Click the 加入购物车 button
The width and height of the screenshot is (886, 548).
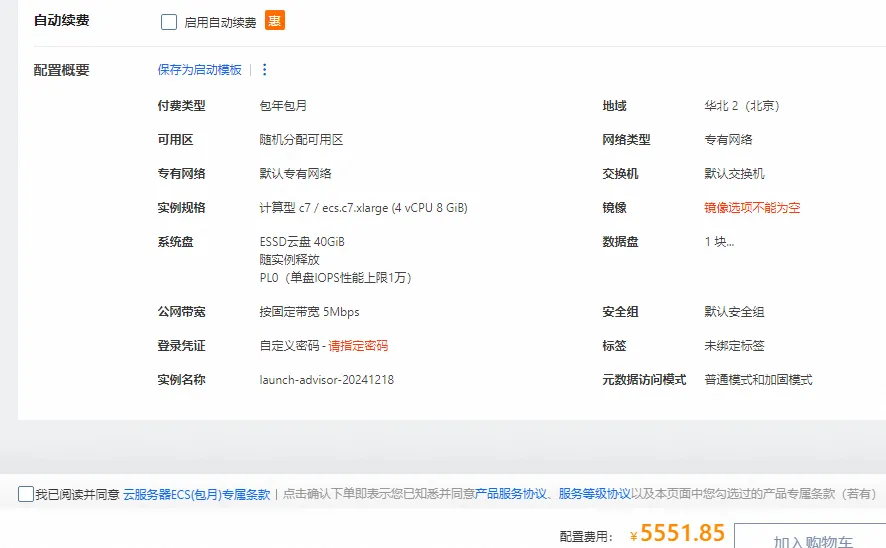pyautogui.click(x=811, y=540)
